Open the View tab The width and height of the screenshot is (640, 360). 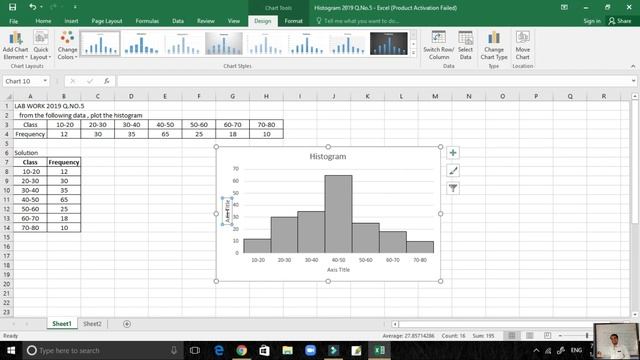click(x=233, y=21)
